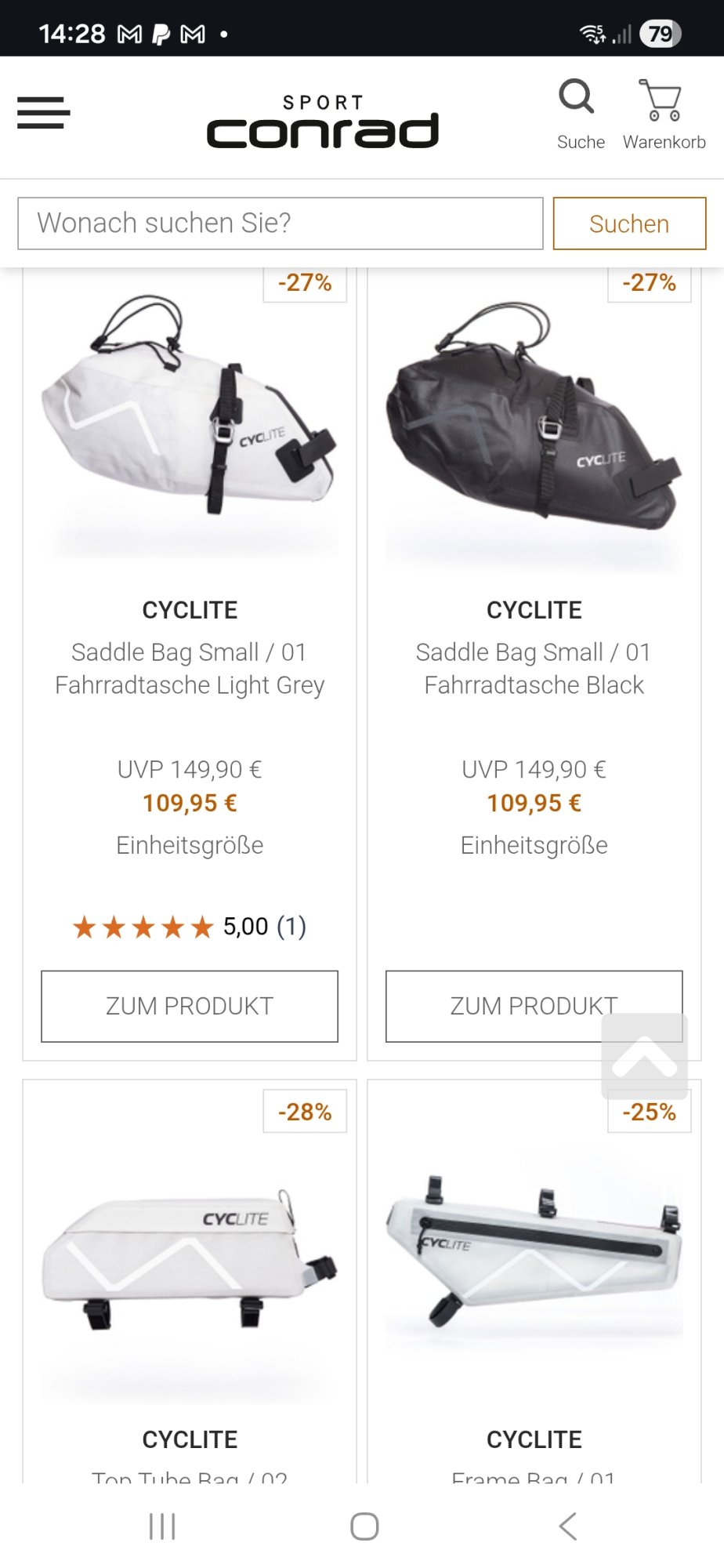Tap the Suche magnifier icon
The image size is (724, 1568).
(x=577, y=99)
